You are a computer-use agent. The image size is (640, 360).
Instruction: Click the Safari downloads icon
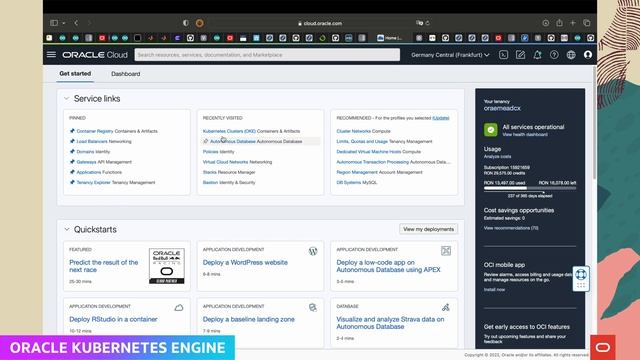(x=545, y=23)
